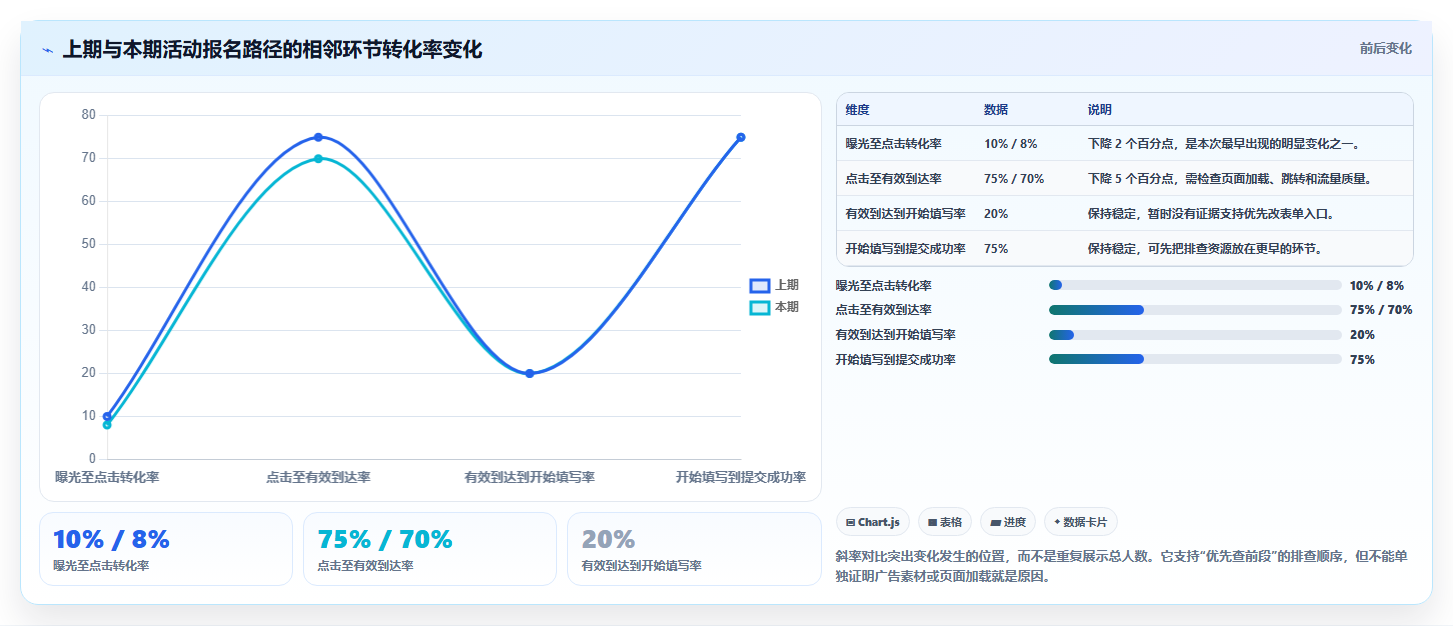Open the 20% stat card
This screenshot has width=1453, height=626.
[694, 549]
